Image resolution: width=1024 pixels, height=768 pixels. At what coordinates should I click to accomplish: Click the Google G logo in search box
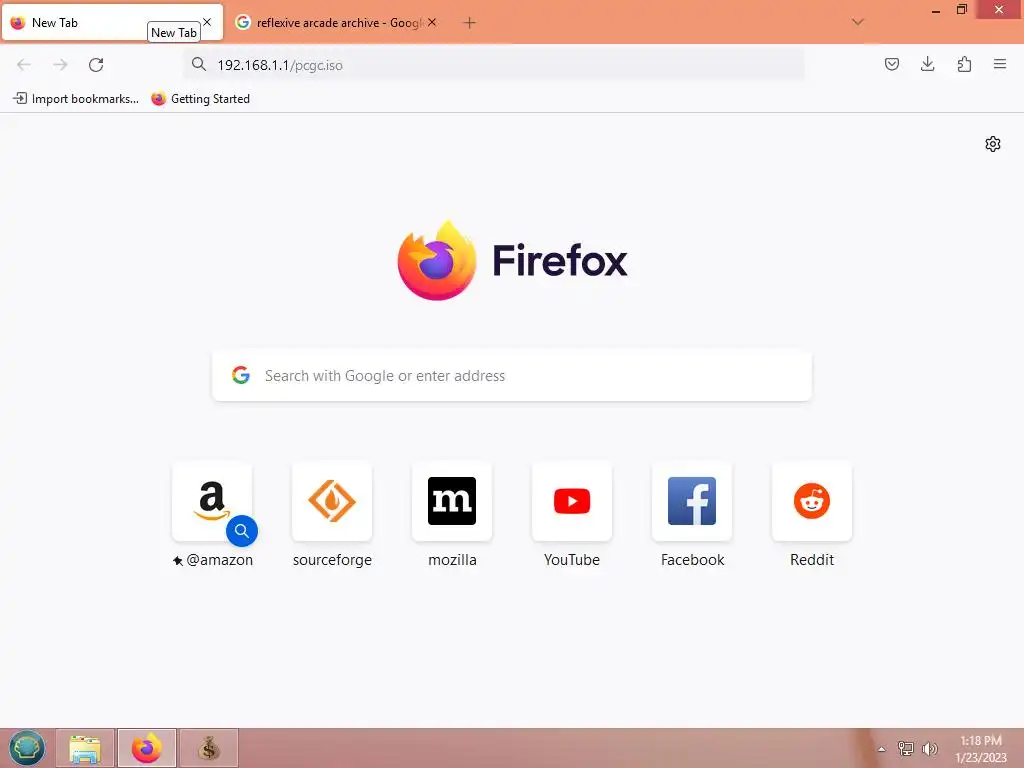pos(241,375)
